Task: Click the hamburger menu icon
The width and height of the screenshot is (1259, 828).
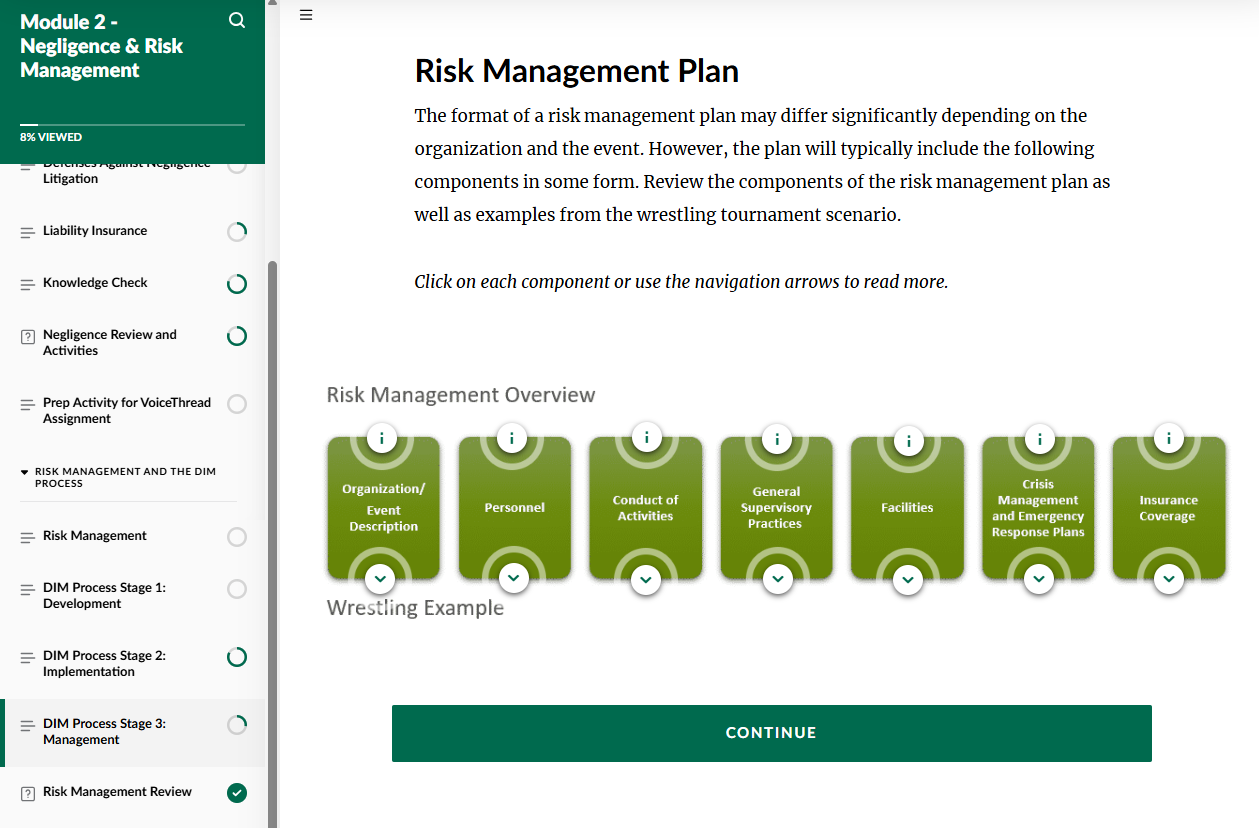Action: click(306, 15)
